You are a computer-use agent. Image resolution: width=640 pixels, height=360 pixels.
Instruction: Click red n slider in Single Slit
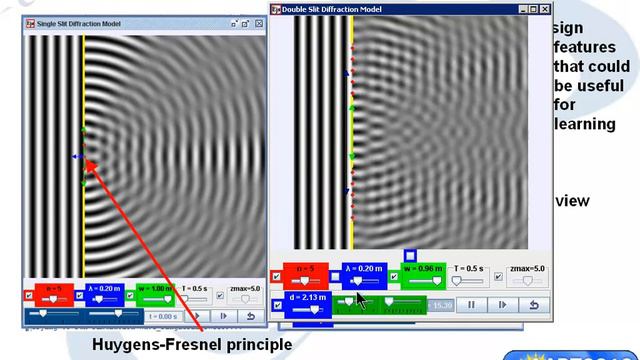click(x=54, y=299)
